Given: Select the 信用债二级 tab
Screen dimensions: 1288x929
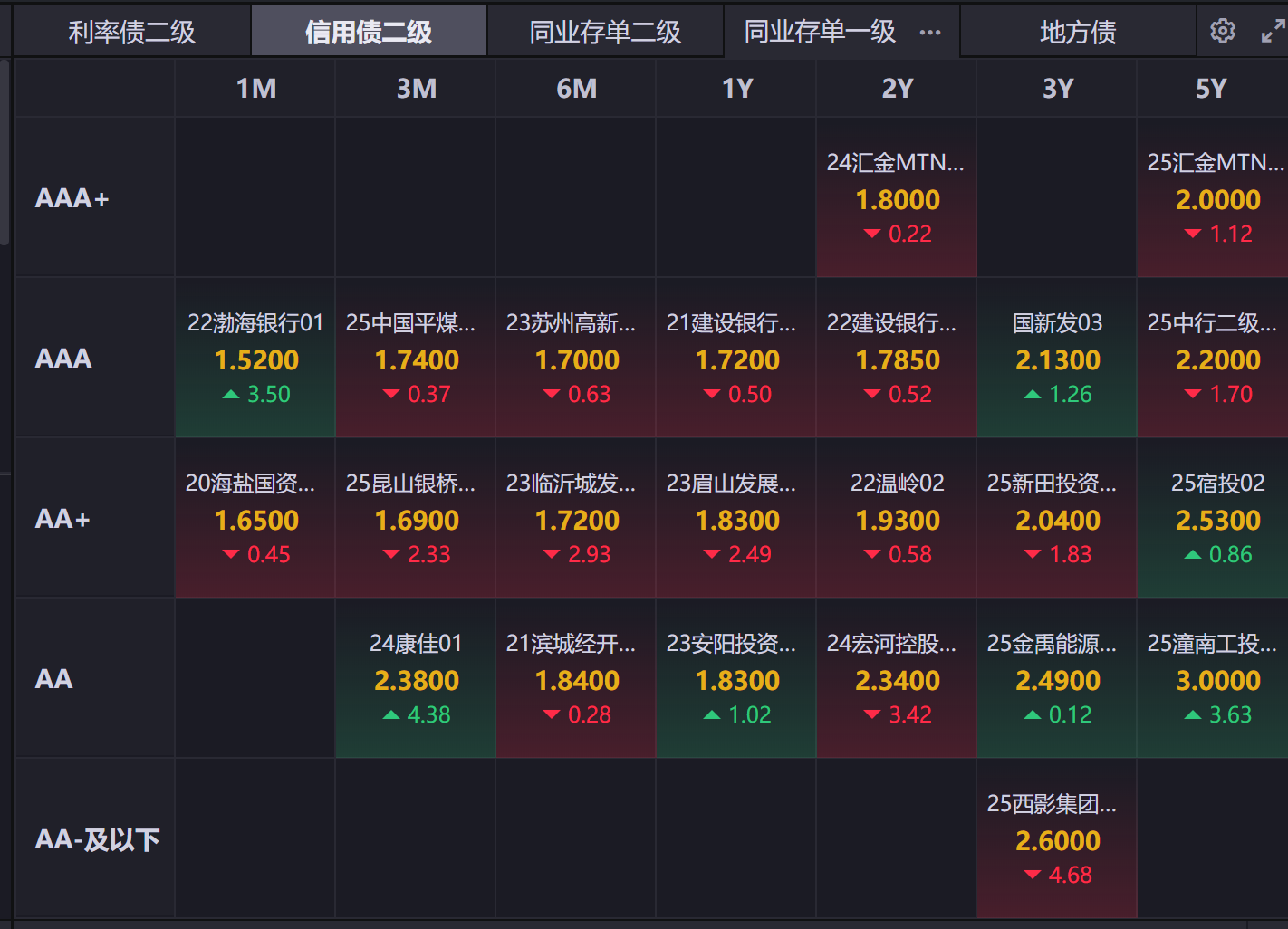Looking at the screenshot, I should pos(369,33).
